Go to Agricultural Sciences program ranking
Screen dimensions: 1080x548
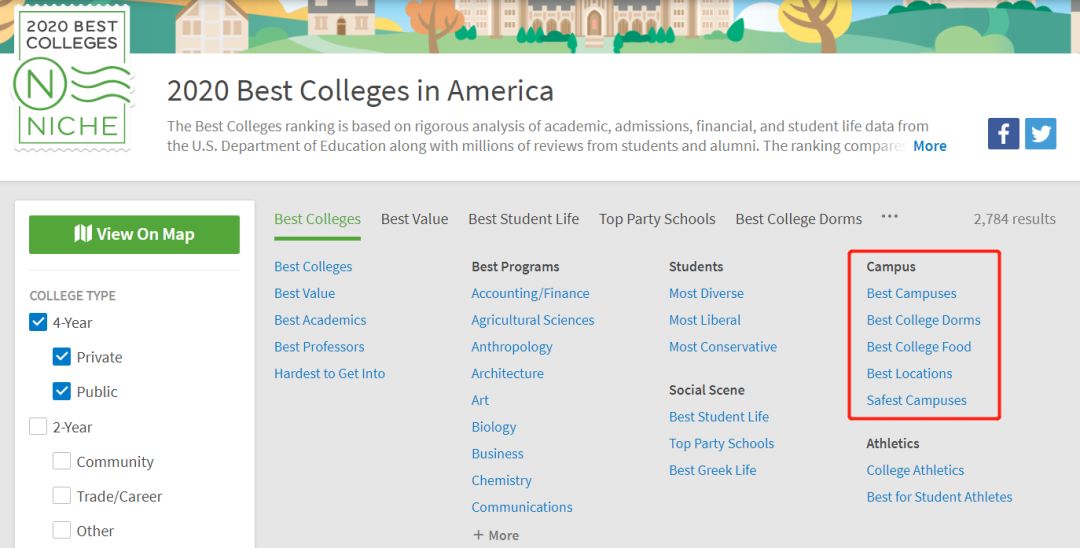click(532, 320)
